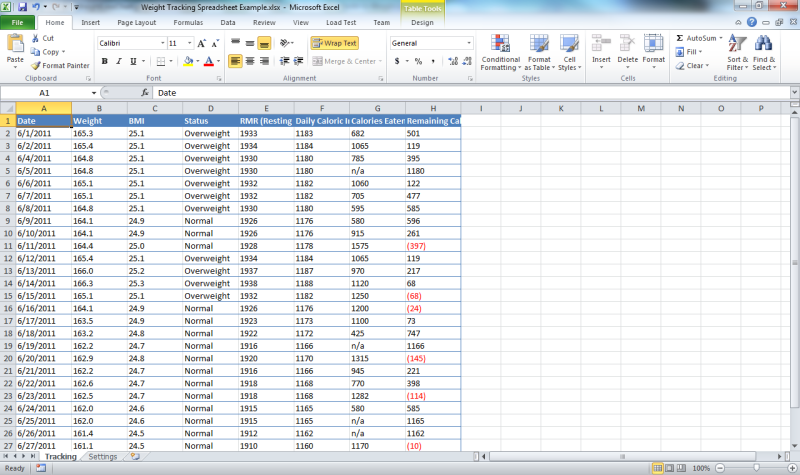Switch to the Settings sheet tab

click(x=103, y=457)
